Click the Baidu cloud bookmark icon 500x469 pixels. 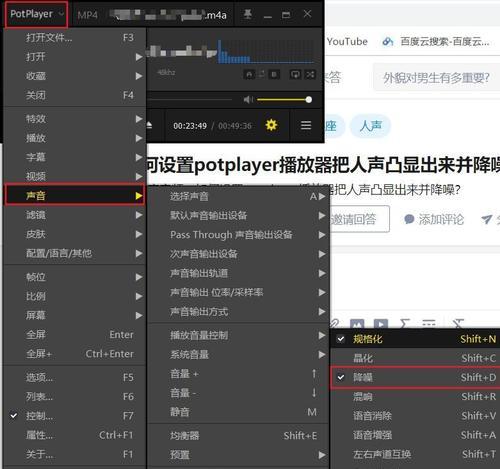click(388, 42)
